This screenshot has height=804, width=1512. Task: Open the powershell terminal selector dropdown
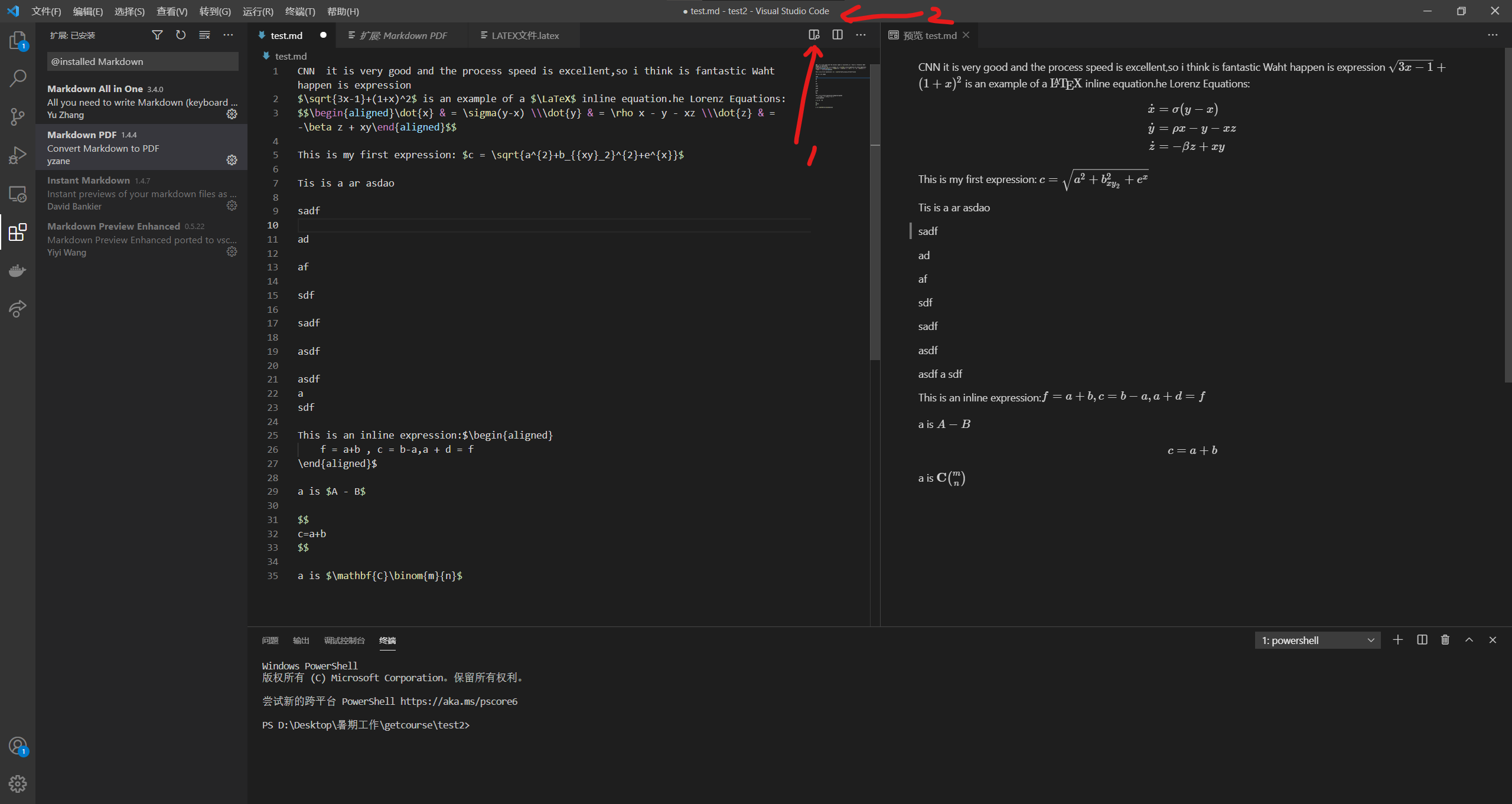[x=1317, y=640]
